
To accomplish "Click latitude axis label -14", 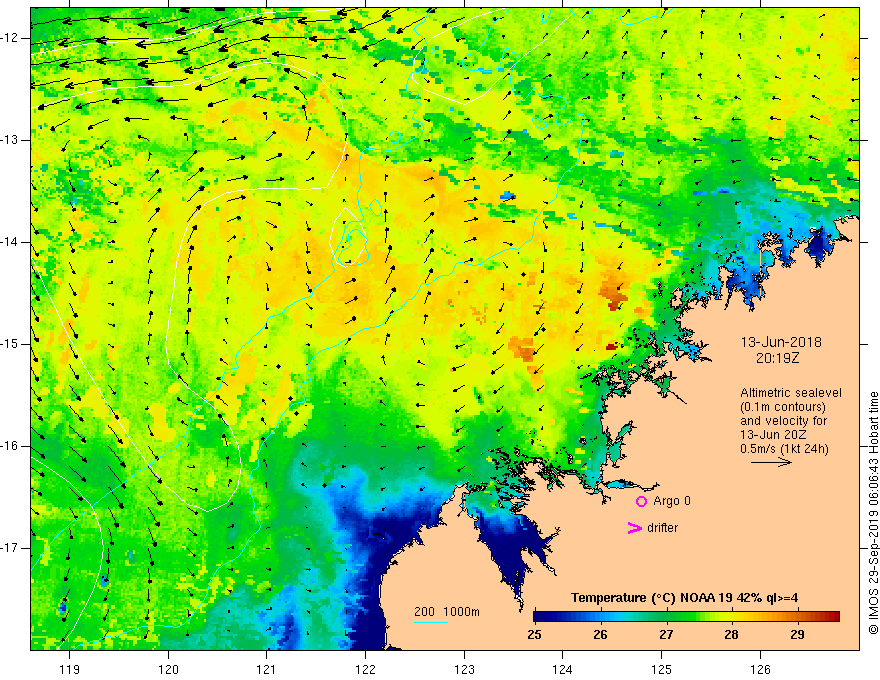I will click(x=10, y=242).
